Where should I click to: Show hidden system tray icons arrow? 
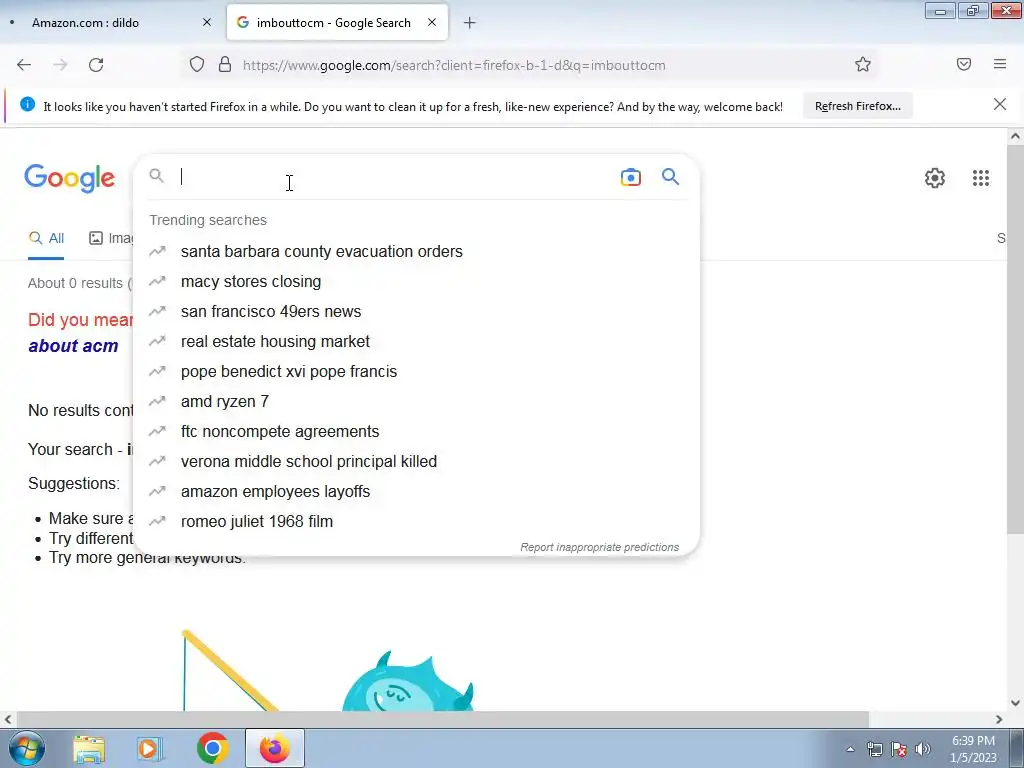pyautogui.click(x=850, y=749)
